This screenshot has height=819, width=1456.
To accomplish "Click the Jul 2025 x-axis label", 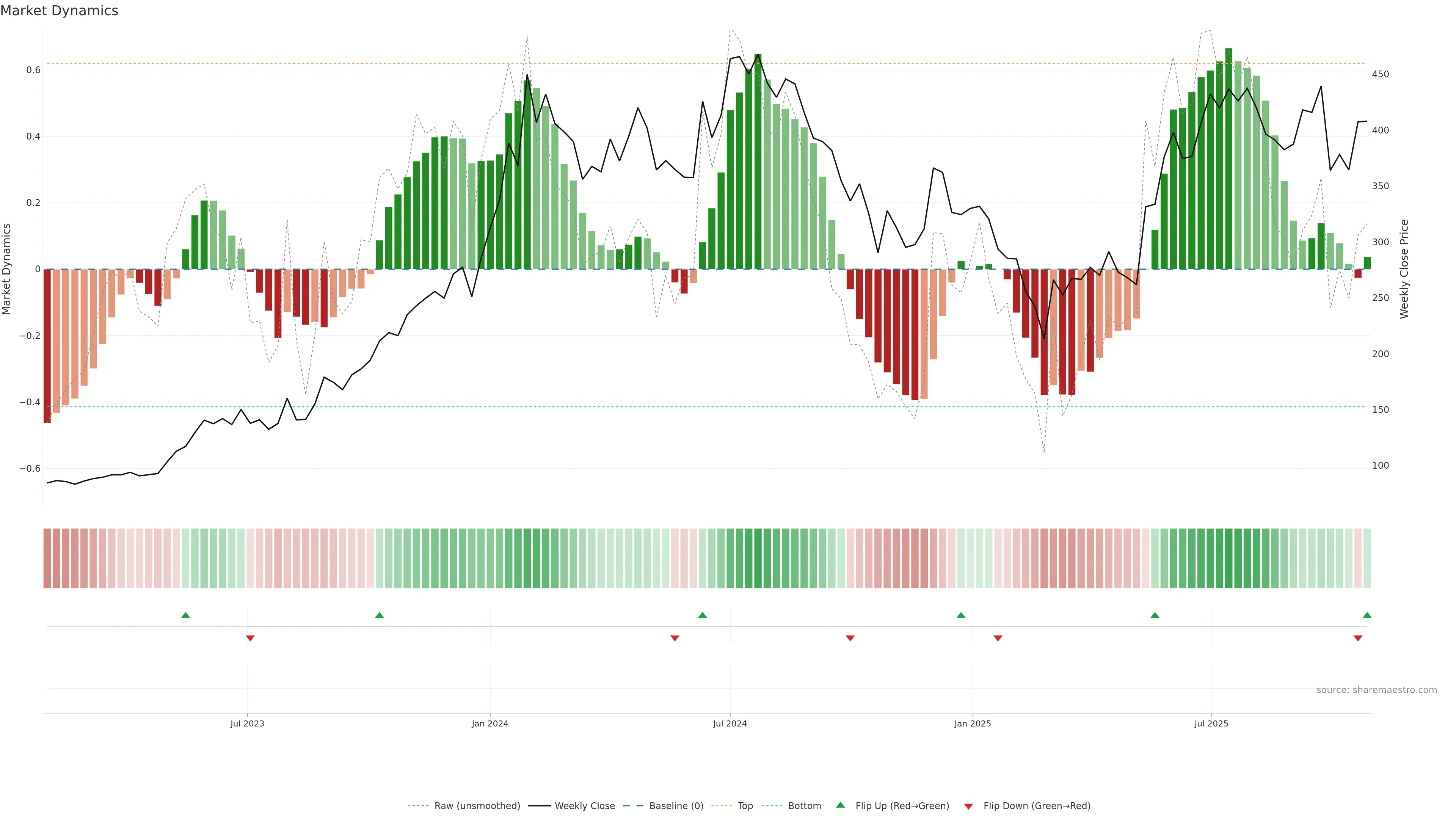I will [1211, 723].
